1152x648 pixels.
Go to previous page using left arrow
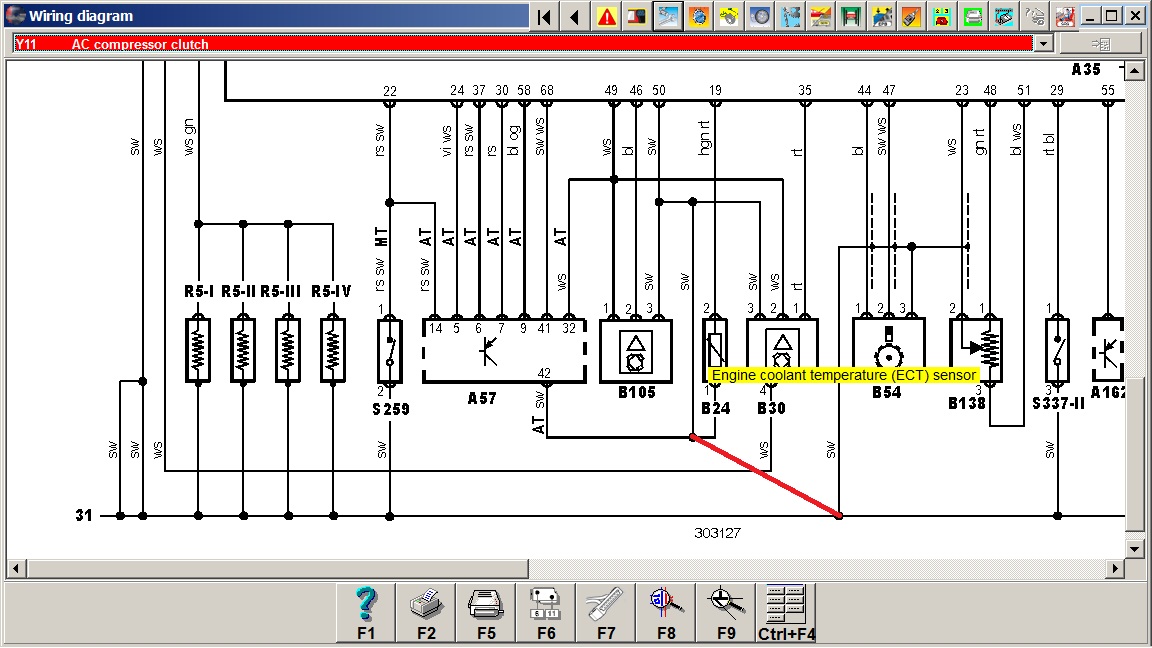pos(575,16)
